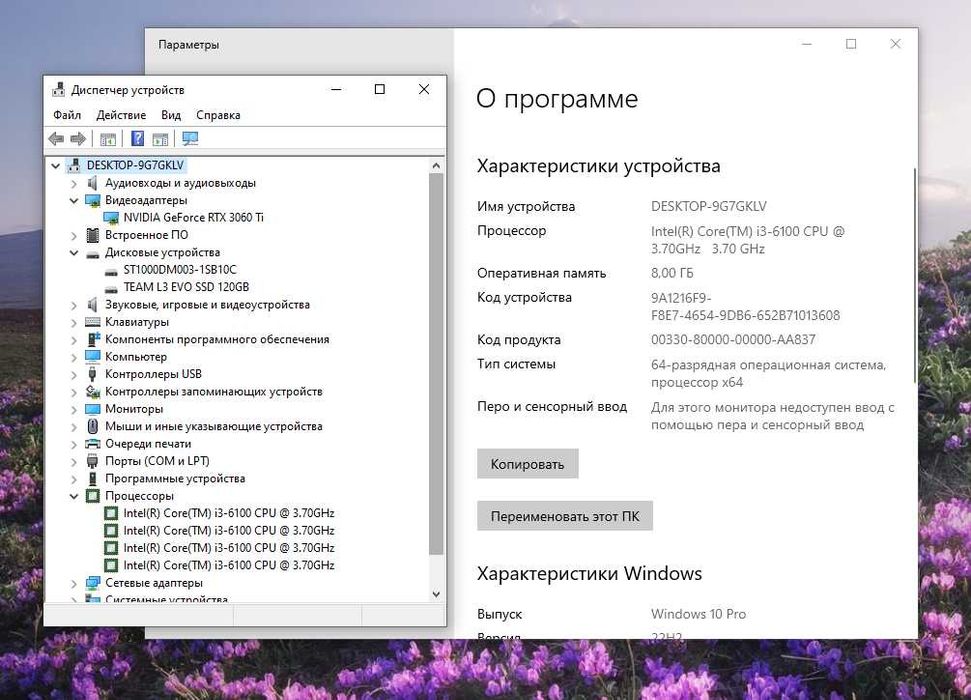971x700 pixels.
Task: Click the Клавиатуры keyboard icon
Action: pos(92,322)
